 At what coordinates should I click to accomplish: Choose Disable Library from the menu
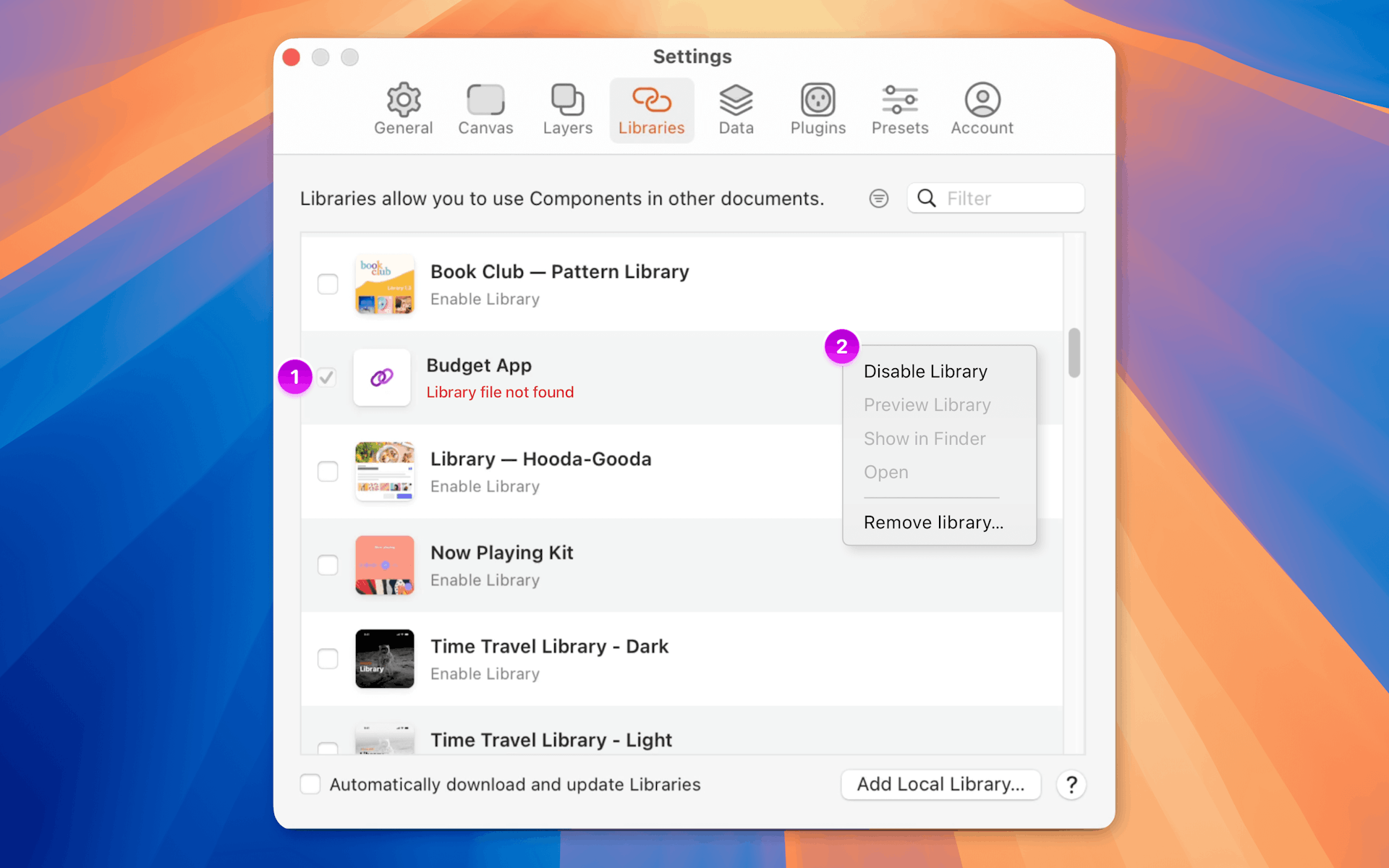(925, 371)
